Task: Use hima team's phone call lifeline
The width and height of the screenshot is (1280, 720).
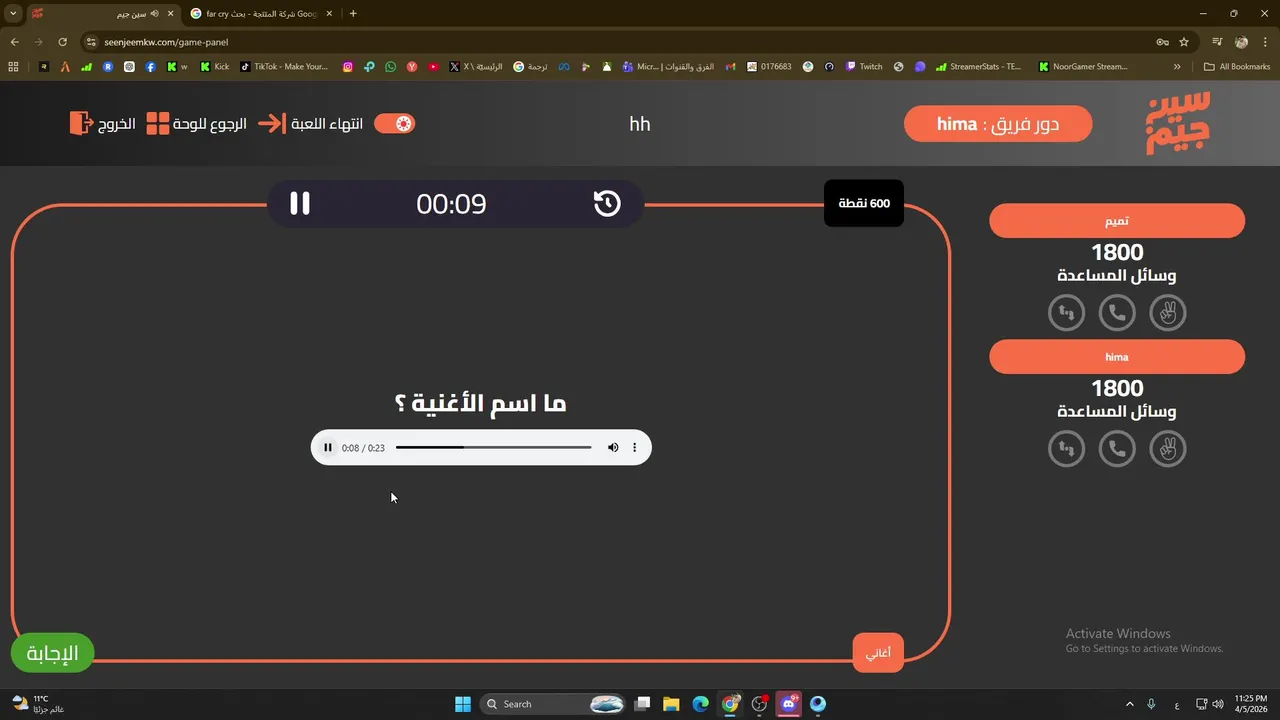Action: pyautogui.click(x=1117, y=449)
